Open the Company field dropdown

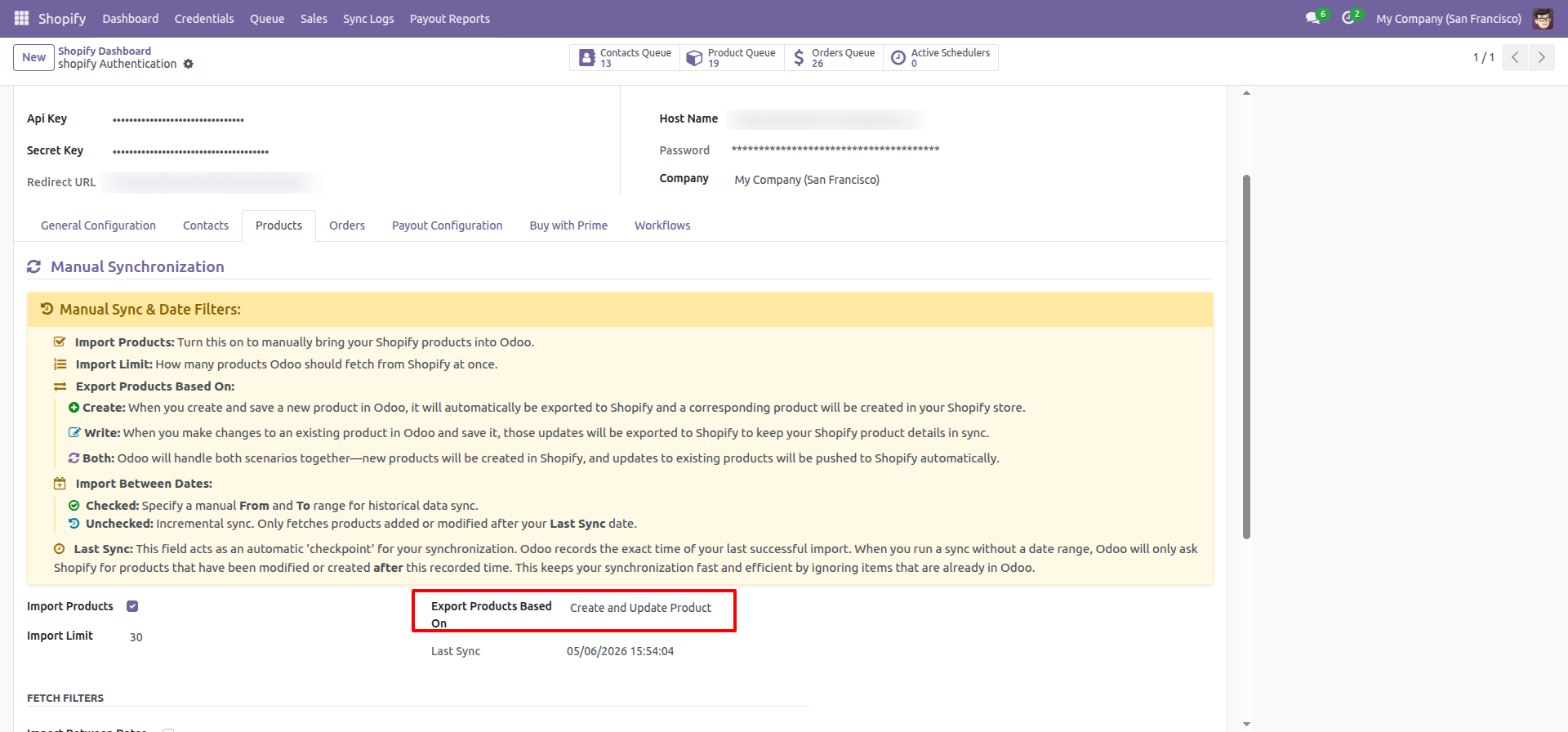point(807,180)
